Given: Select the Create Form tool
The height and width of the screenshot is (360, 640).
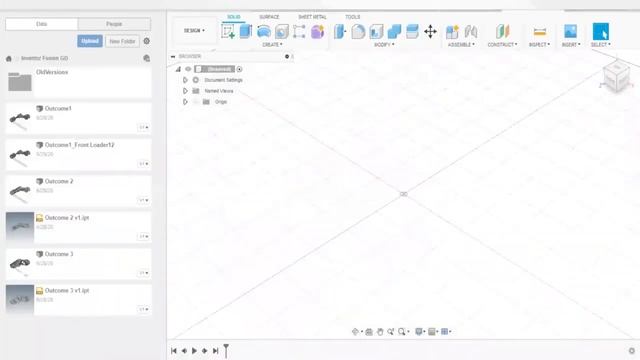Looking at the screenshot, I should 318,31.
